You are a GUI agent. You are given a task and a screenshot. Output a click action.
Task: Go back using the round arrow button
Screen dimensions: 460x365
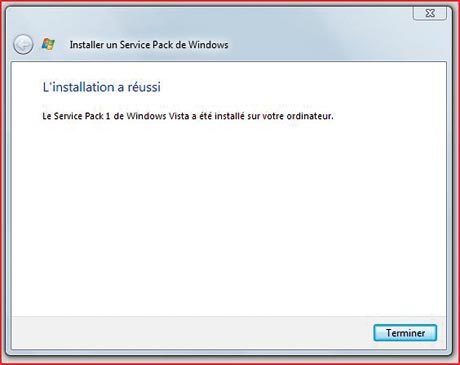pos(23,44)
